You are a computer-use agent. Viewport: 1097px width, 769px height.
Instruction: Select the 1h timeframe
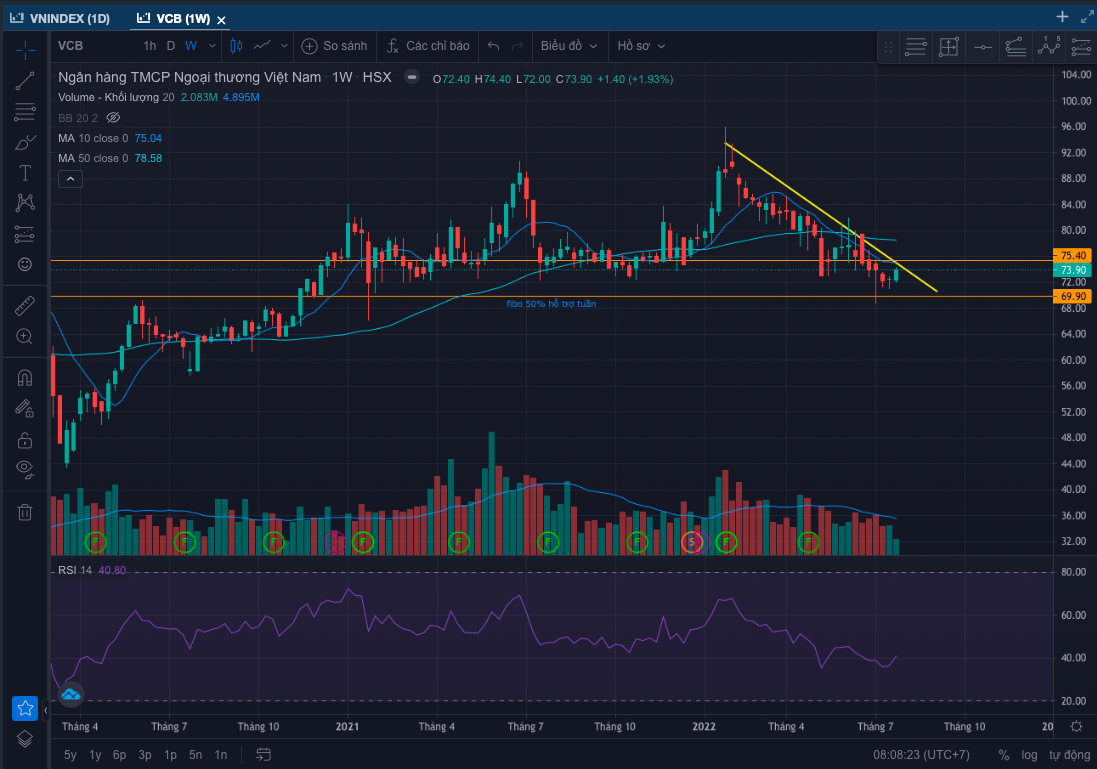[150, 46]
